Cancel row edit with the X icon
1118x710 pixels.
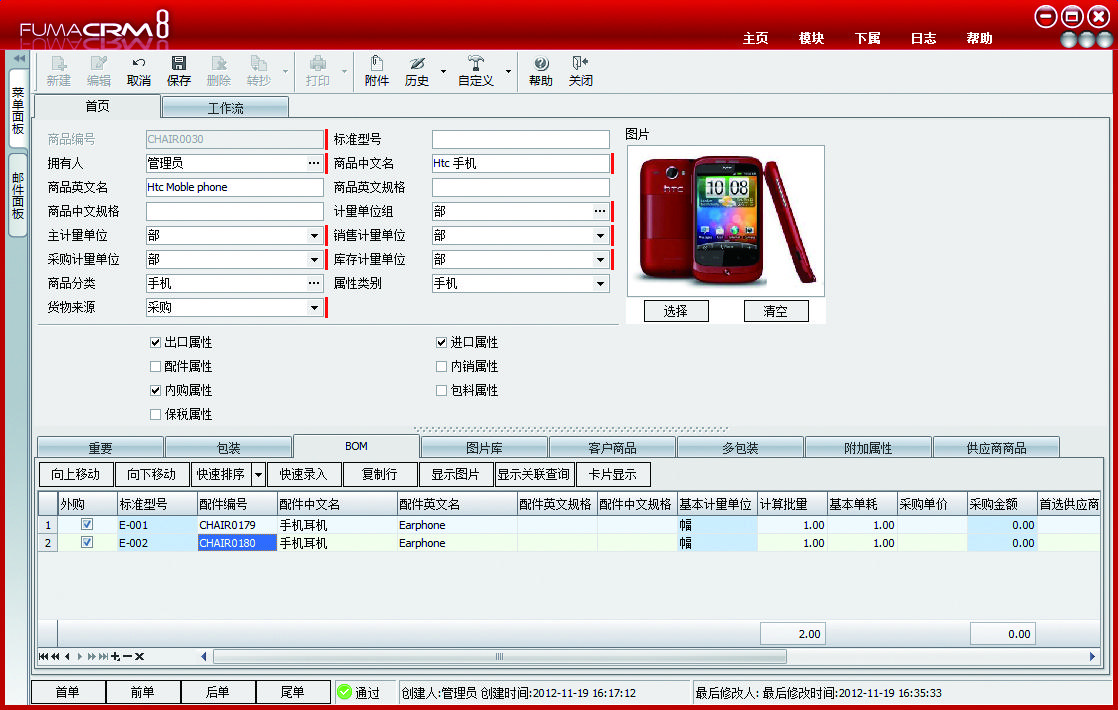(139, 657)
